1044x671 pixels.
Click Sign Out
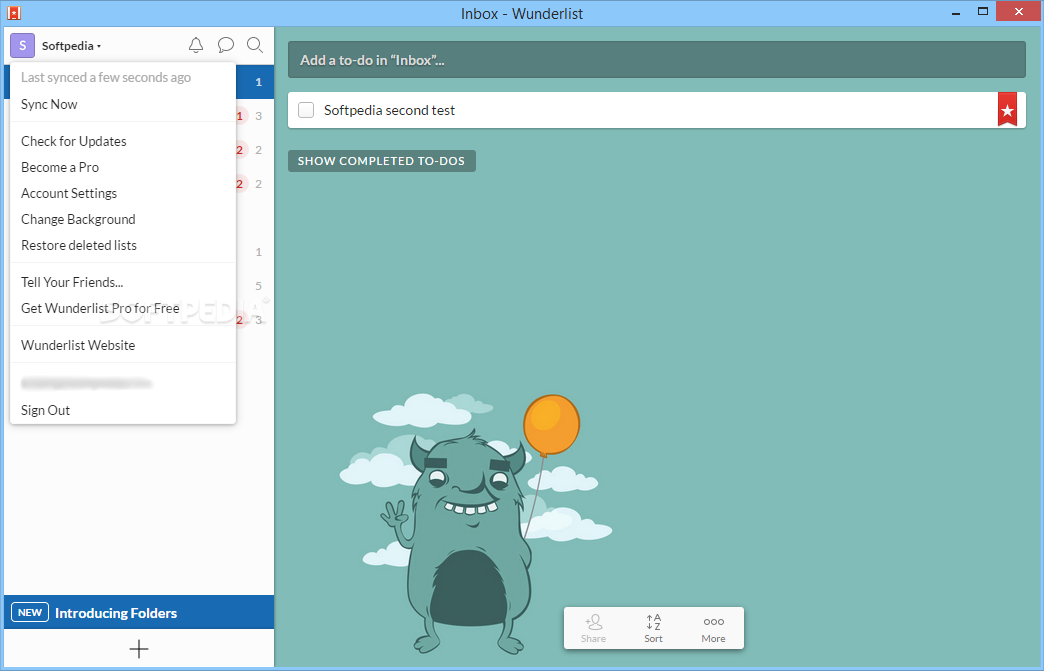coord(46,410)
